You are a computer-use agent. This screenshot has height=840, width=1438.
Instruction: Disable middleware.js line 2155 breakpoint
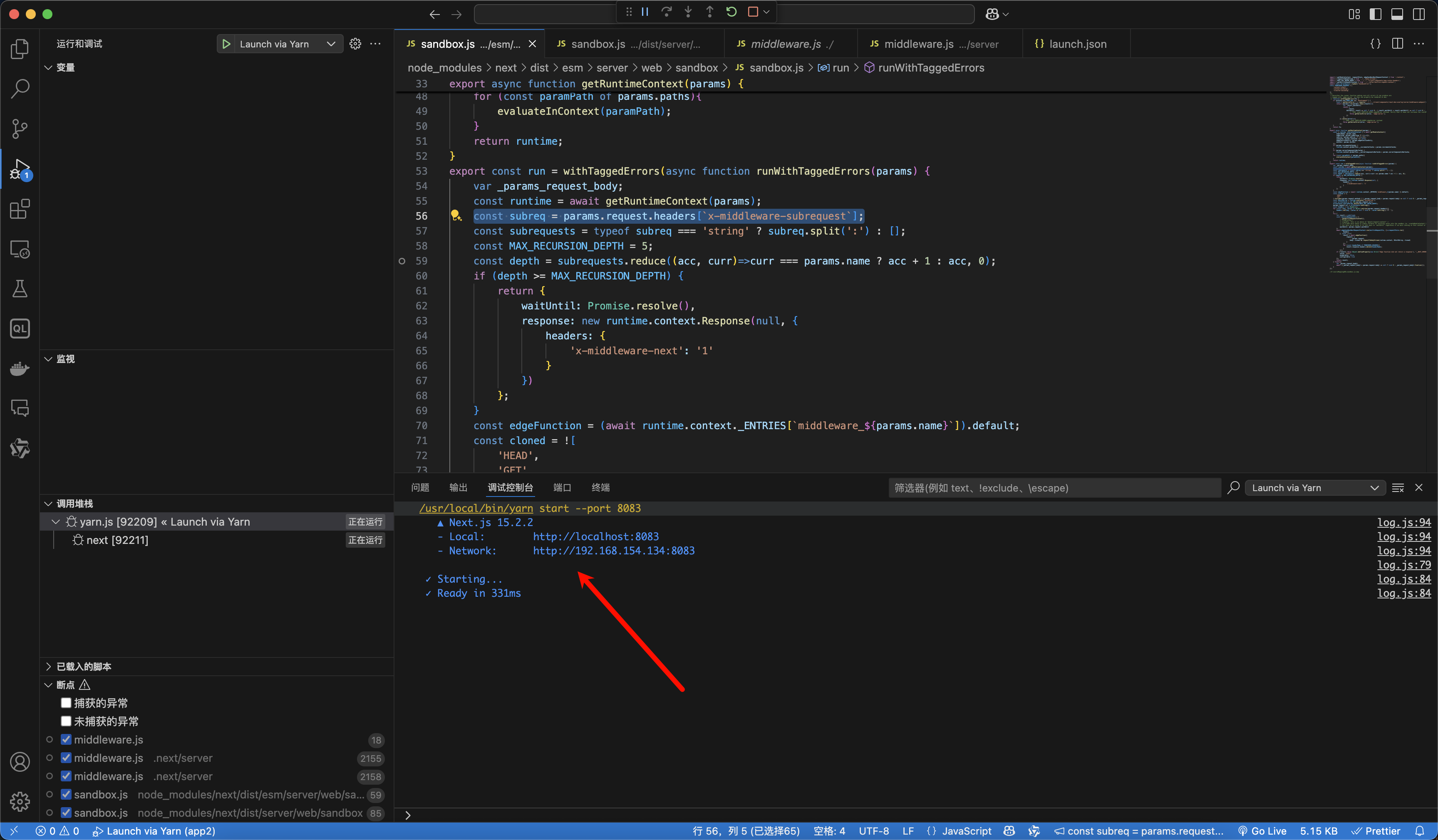coord(66,758)
